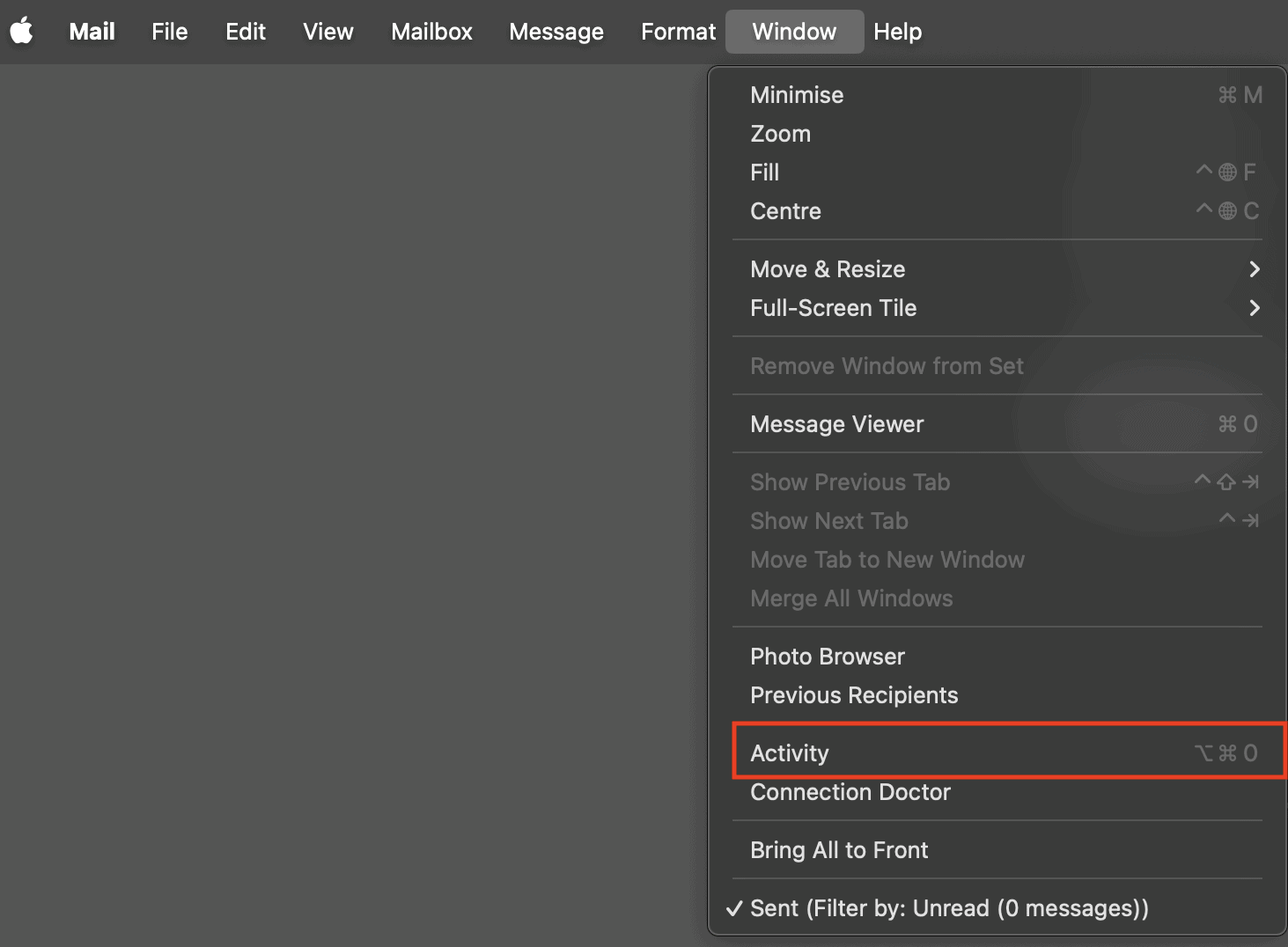Open the File menu

(169, 32)
